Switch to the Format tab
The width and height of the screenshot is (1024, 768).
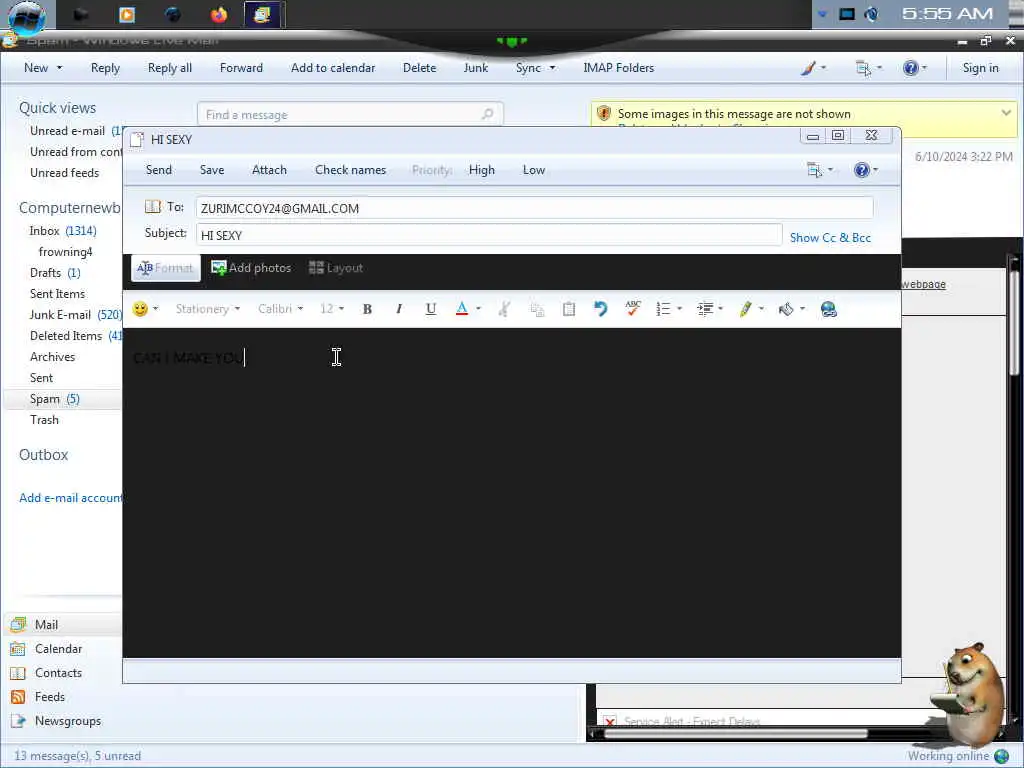pos(166,268)
